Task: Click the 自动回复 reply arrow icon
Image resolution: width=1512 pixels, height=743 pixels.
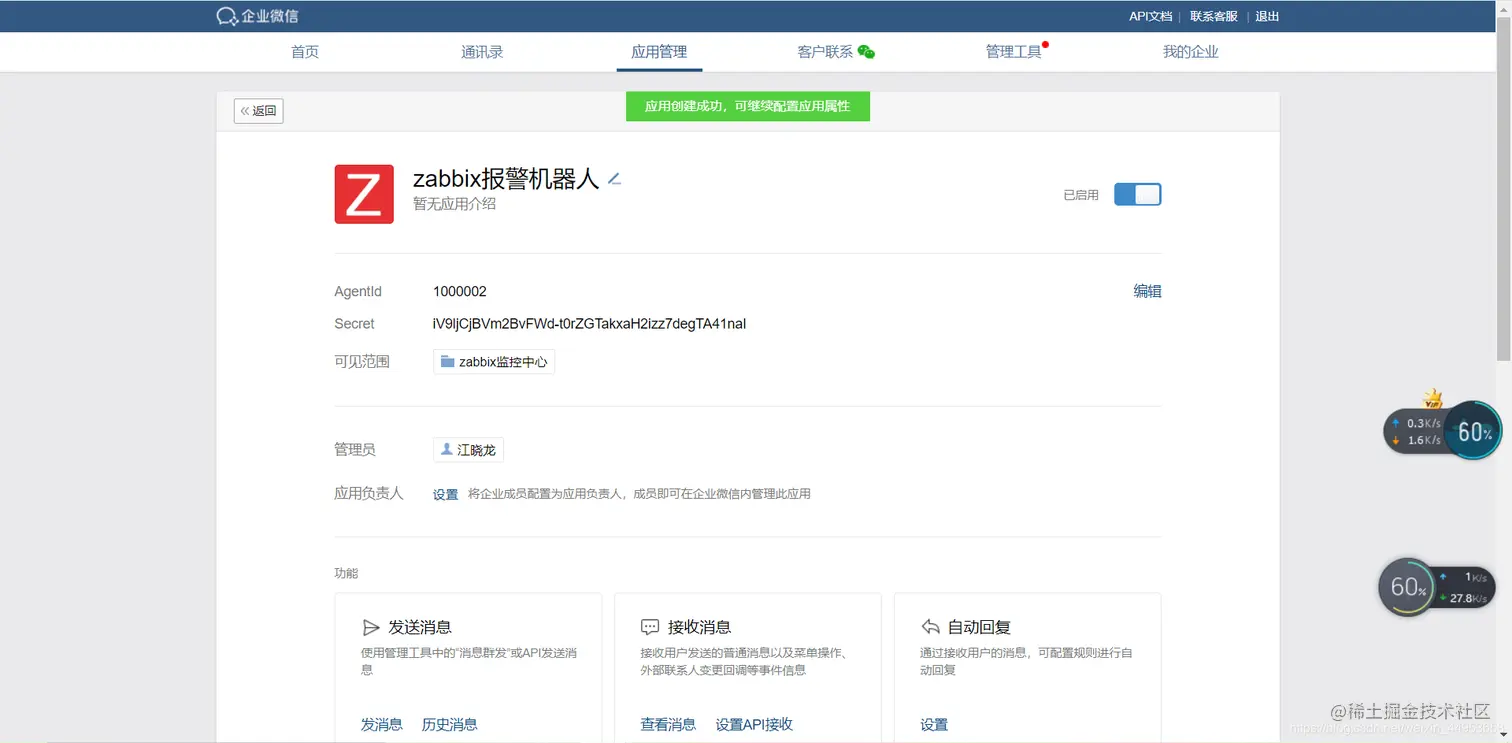Action: (930, 627)
